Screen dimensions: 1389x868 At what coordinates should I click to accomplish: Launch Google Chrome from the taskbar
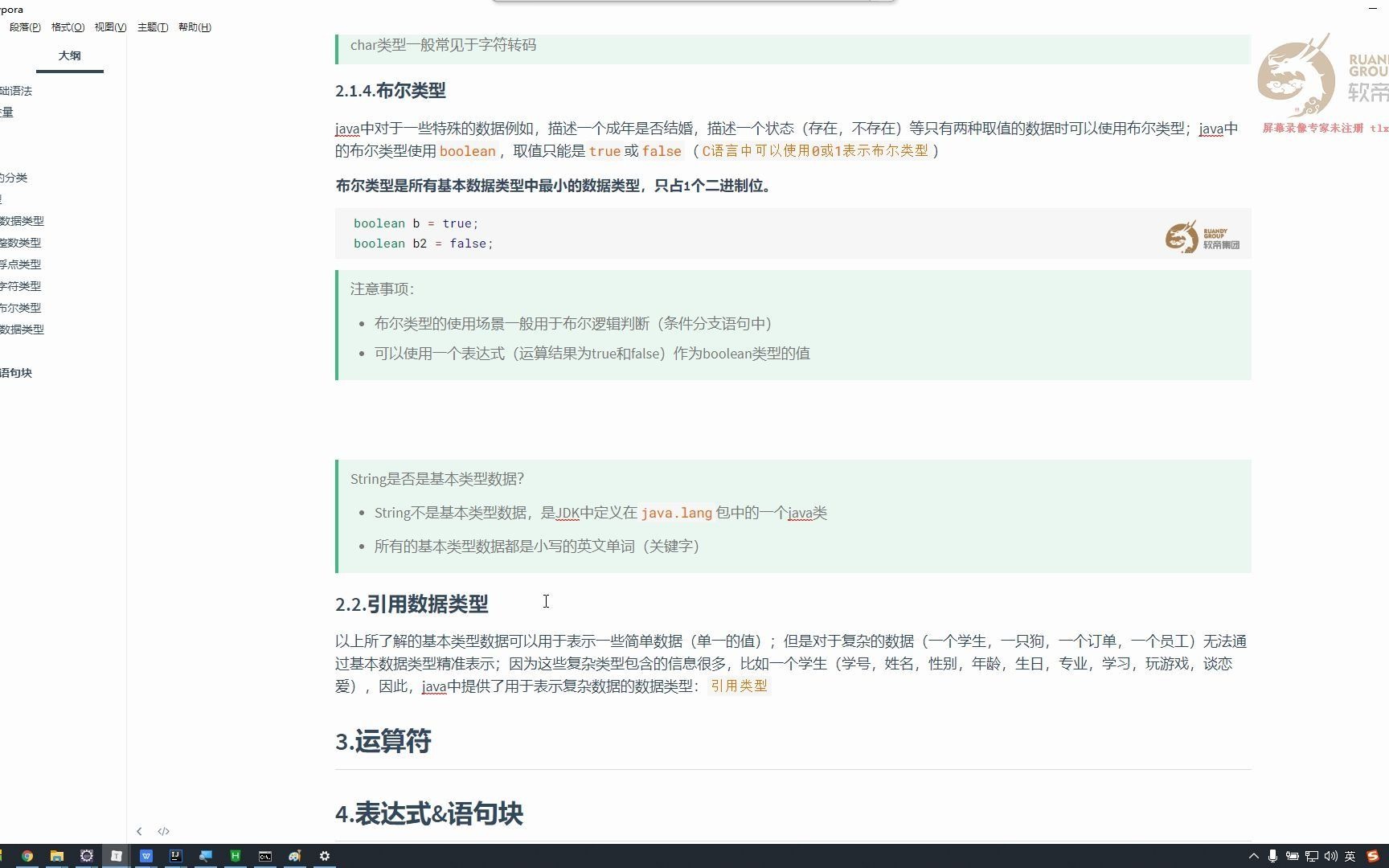(27, 856)
